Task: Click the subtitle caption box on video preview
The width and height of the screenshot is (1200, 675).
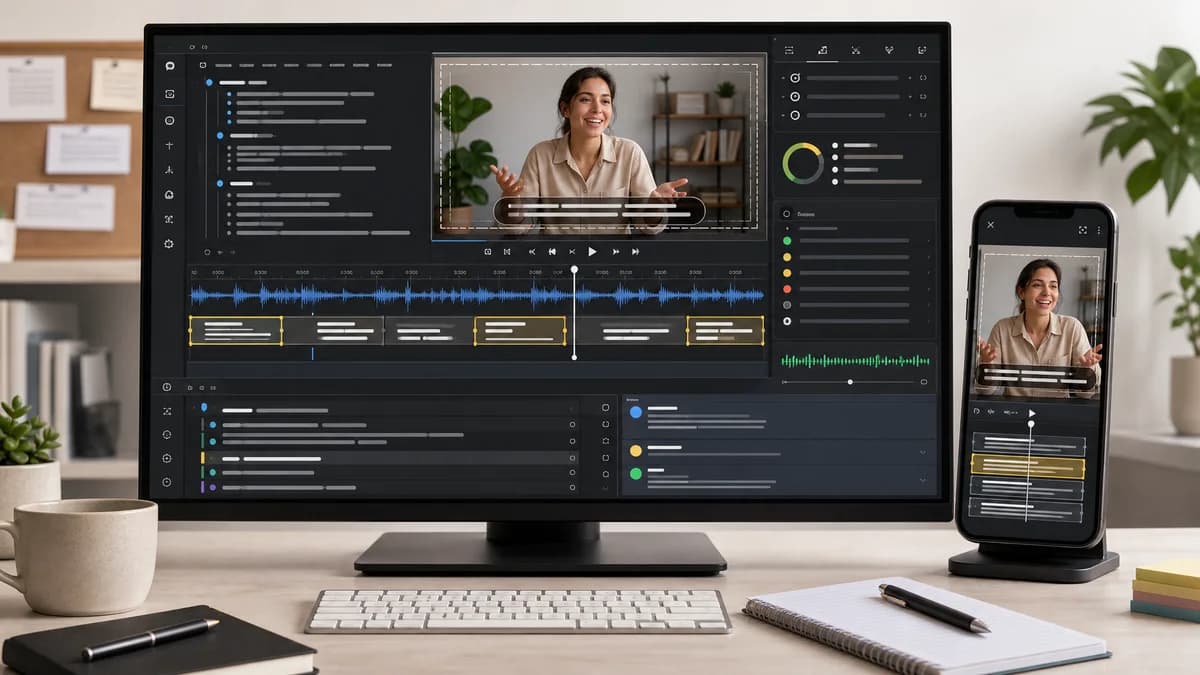Action: (x=599, y=211)
